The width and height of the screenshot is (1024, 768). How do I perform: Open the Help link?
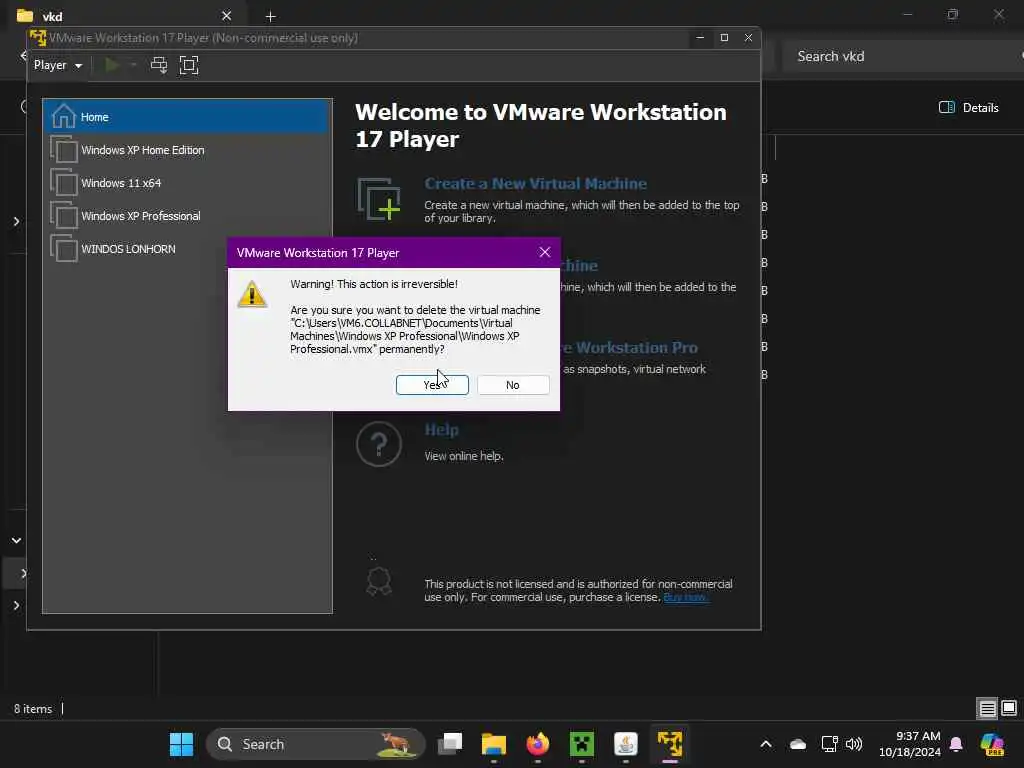click(x=441, y=430)
